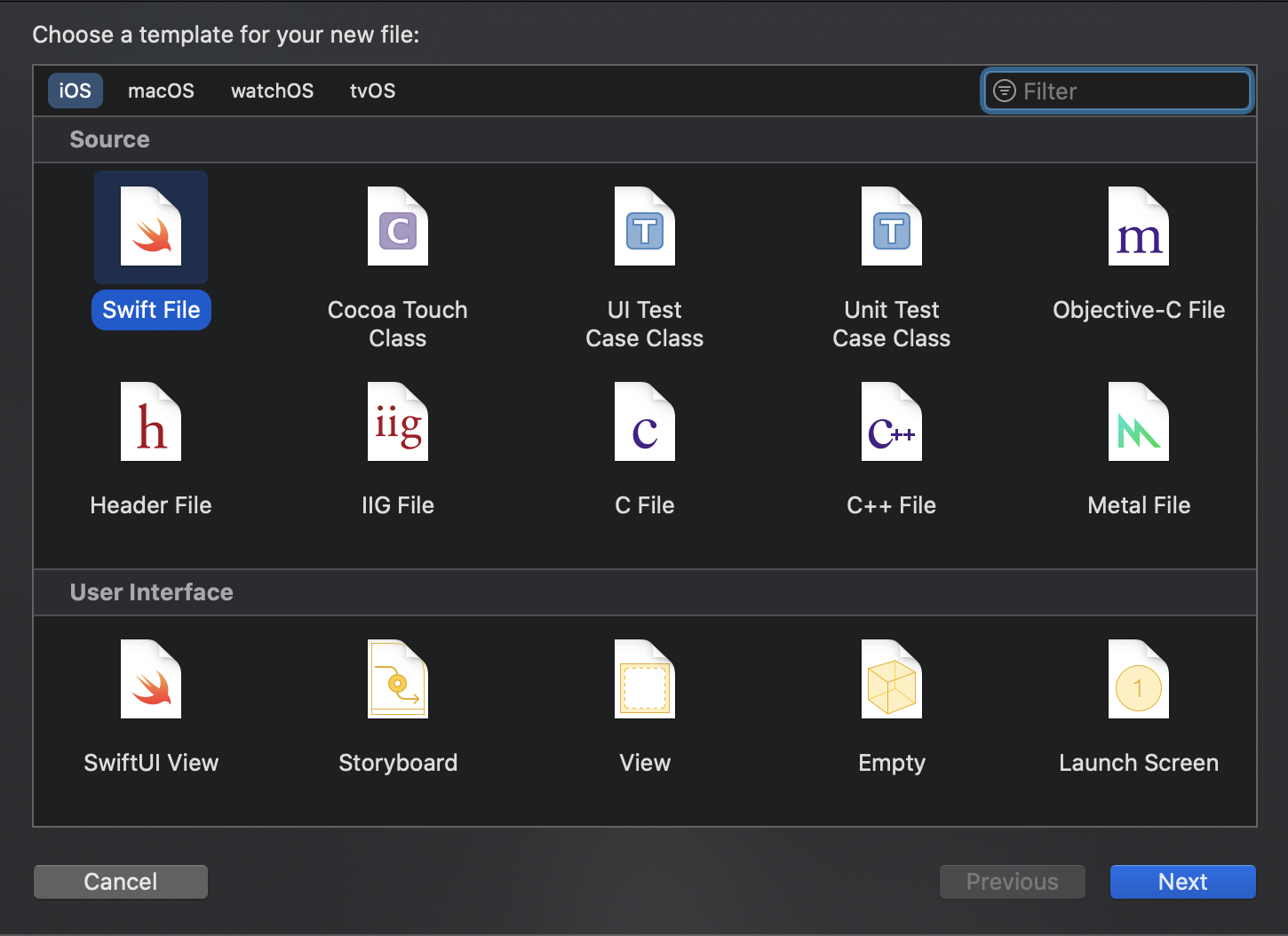Select the Header File icon
Screen dimensions: 1288x936
point(151,422)
